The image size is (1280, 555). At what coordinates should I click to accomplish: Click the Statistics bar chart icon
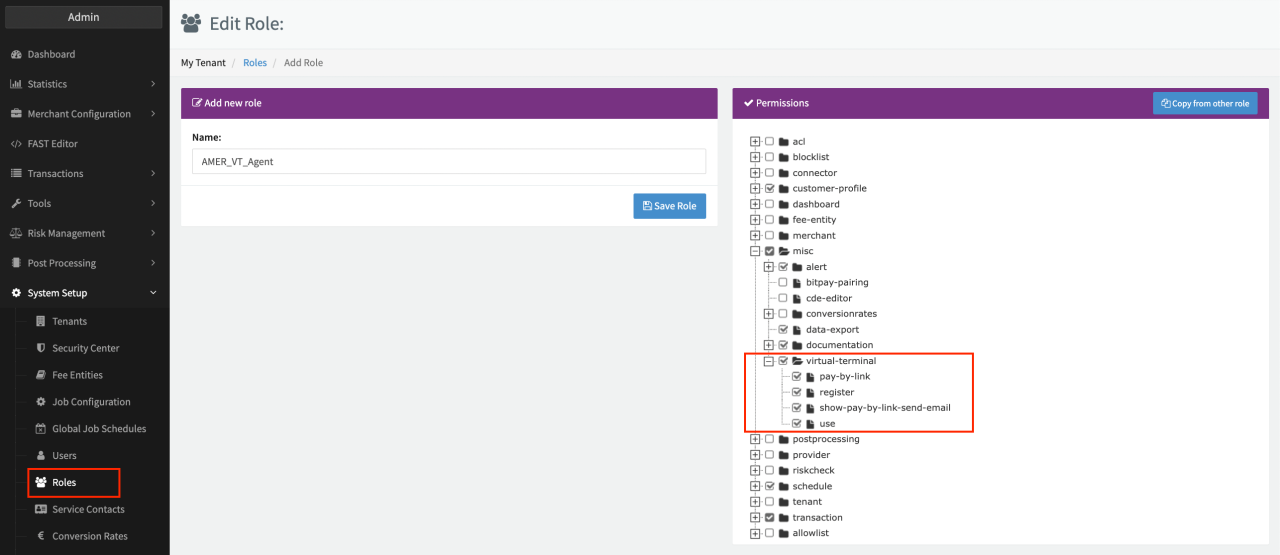[x=16, y=84]
